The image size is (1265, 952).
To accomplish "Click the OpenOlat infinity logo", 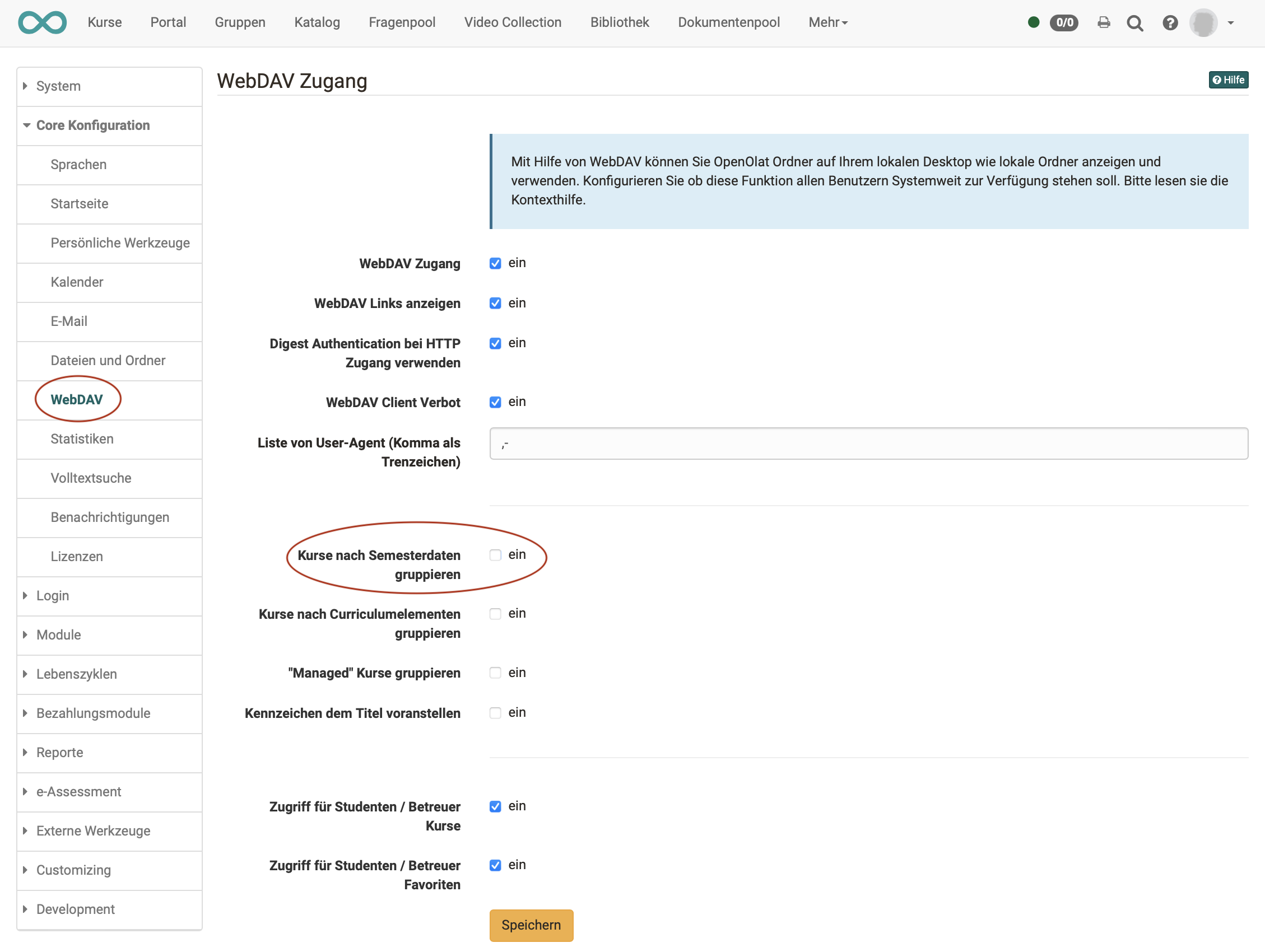I will 43,22.
